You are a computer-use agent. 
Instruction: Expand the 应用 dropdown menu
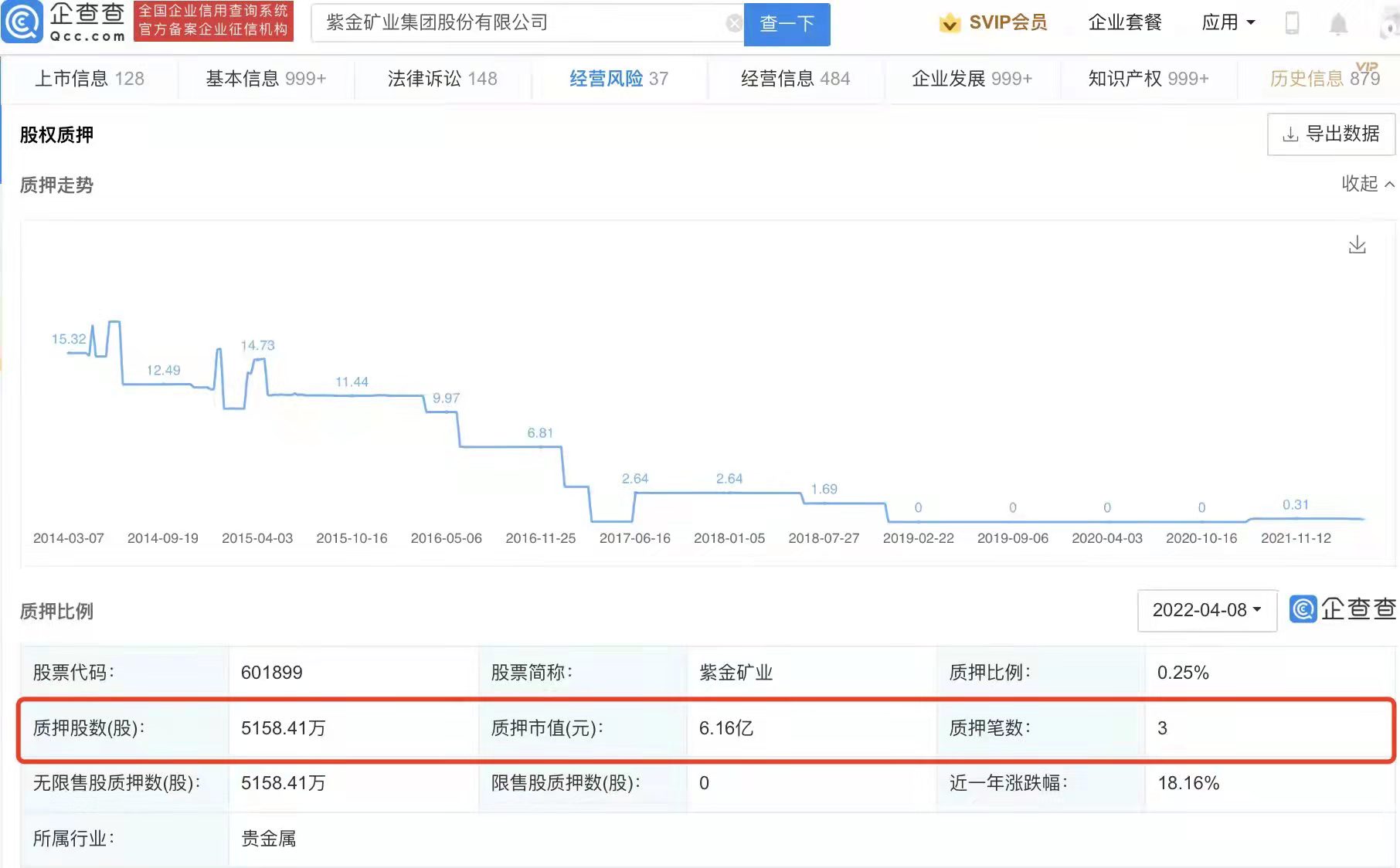click(x=1228, y=22)
